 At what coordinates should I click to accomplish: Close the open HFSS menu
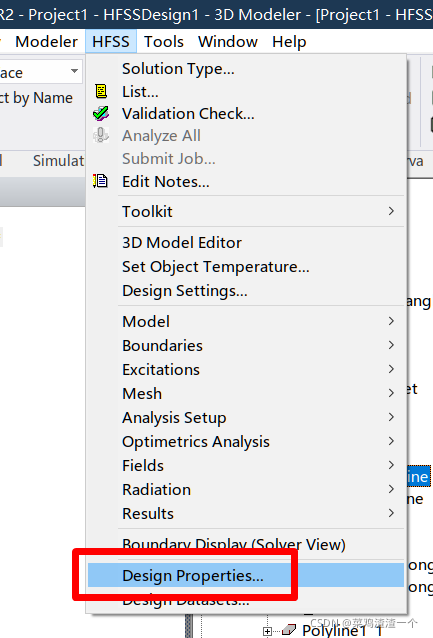pos(111,42)
